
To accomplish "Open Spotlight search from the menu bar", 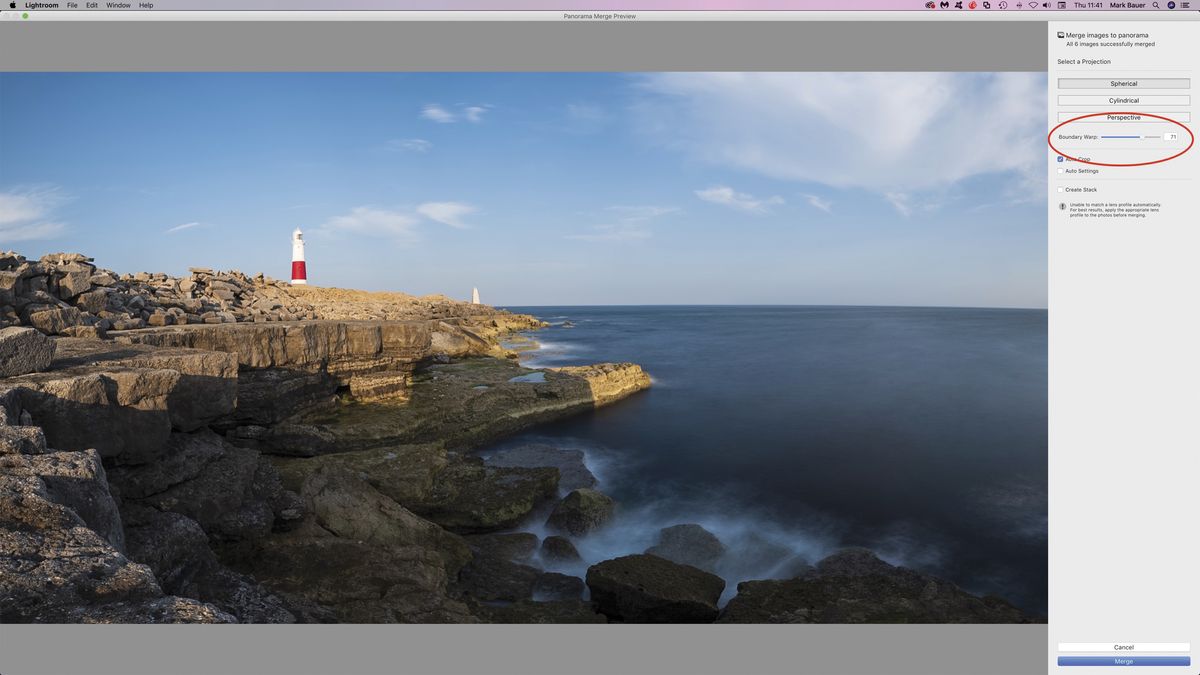I will click(x=1156, y=5).
